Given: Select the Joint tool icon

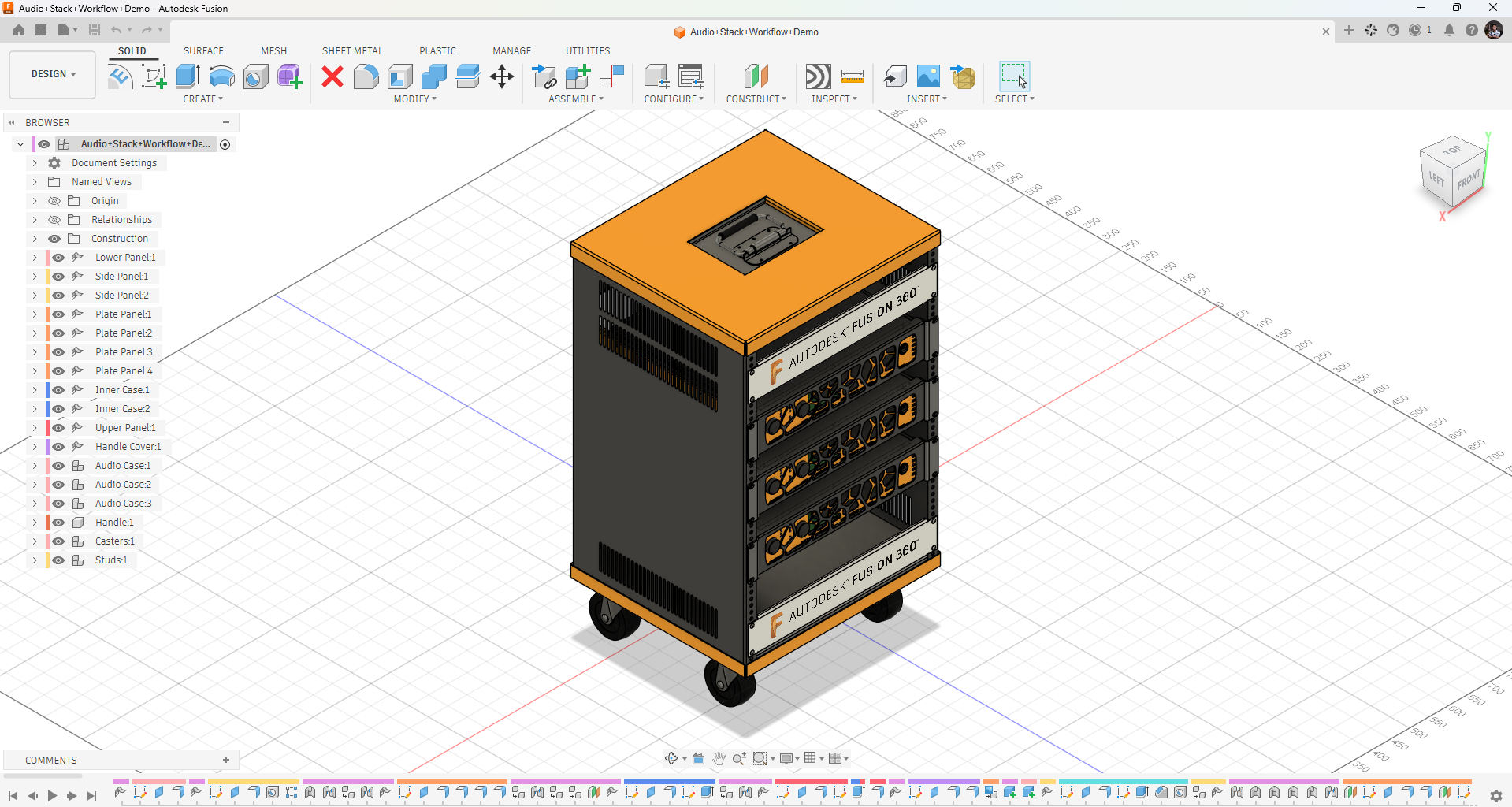Looking at the screenshot, I should click(612, 76).
